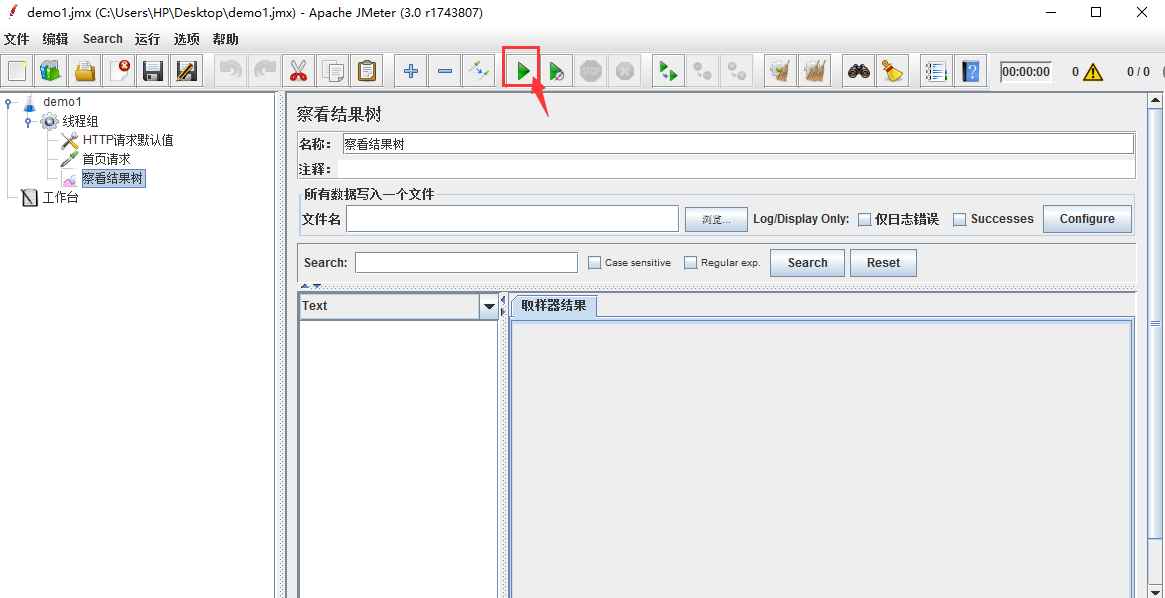Select 察看结果树 listener in the tree
Image resolution: width=1165 pixels, height=598 pixels.
point(113,178)
